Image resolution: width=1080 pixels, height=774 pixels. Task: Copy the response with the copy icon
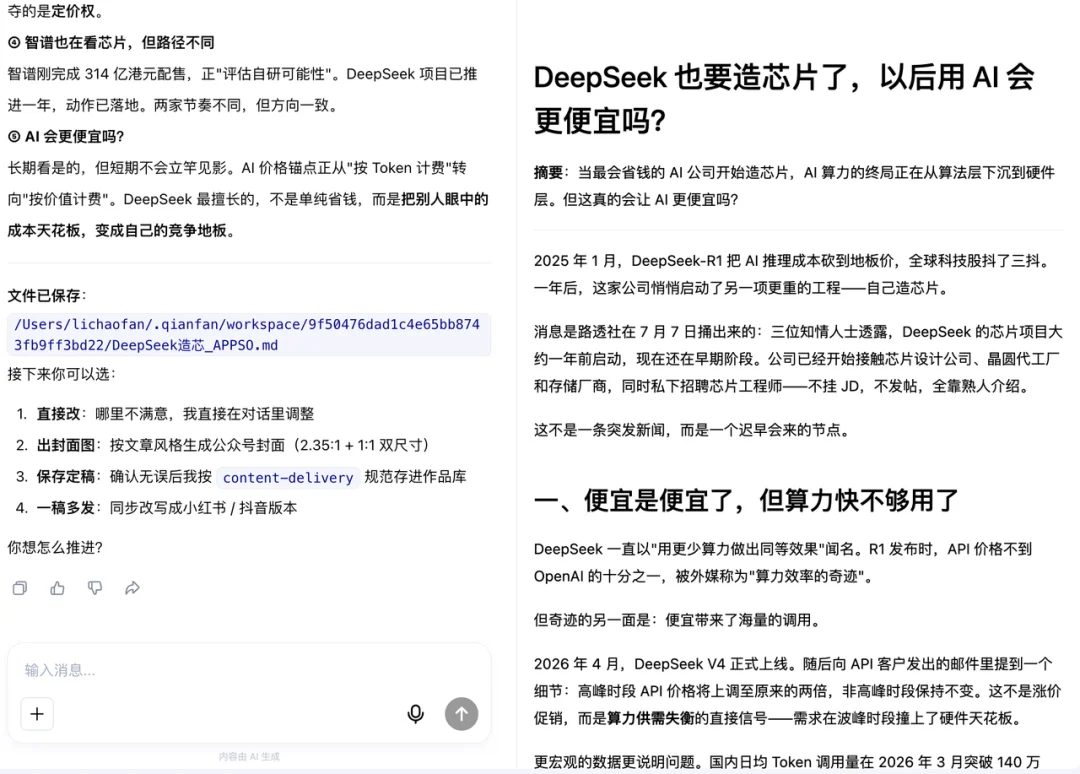tap(20, 588)
